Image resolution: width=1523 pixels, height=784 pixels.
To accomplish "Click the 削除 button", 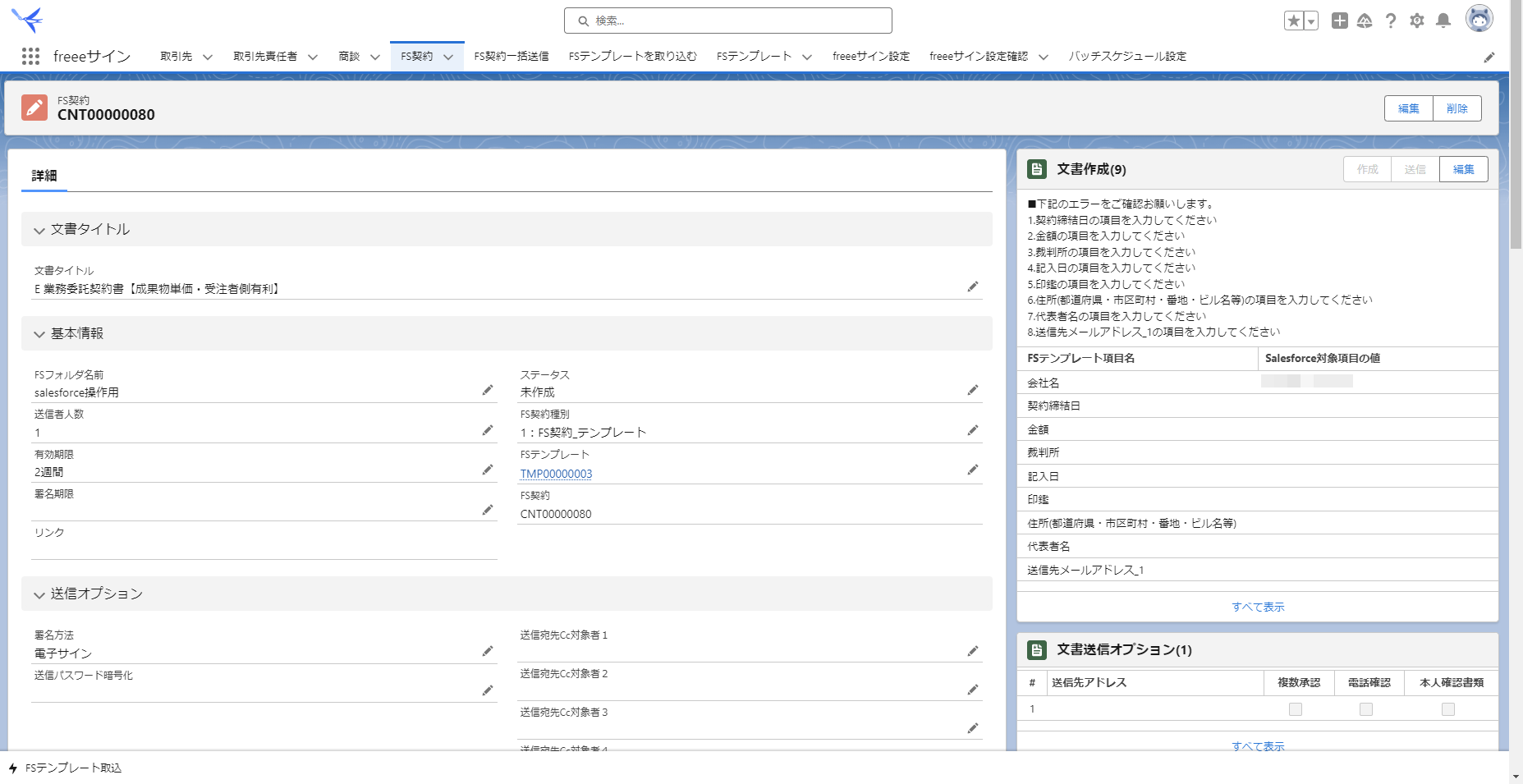I will 1457,108.
